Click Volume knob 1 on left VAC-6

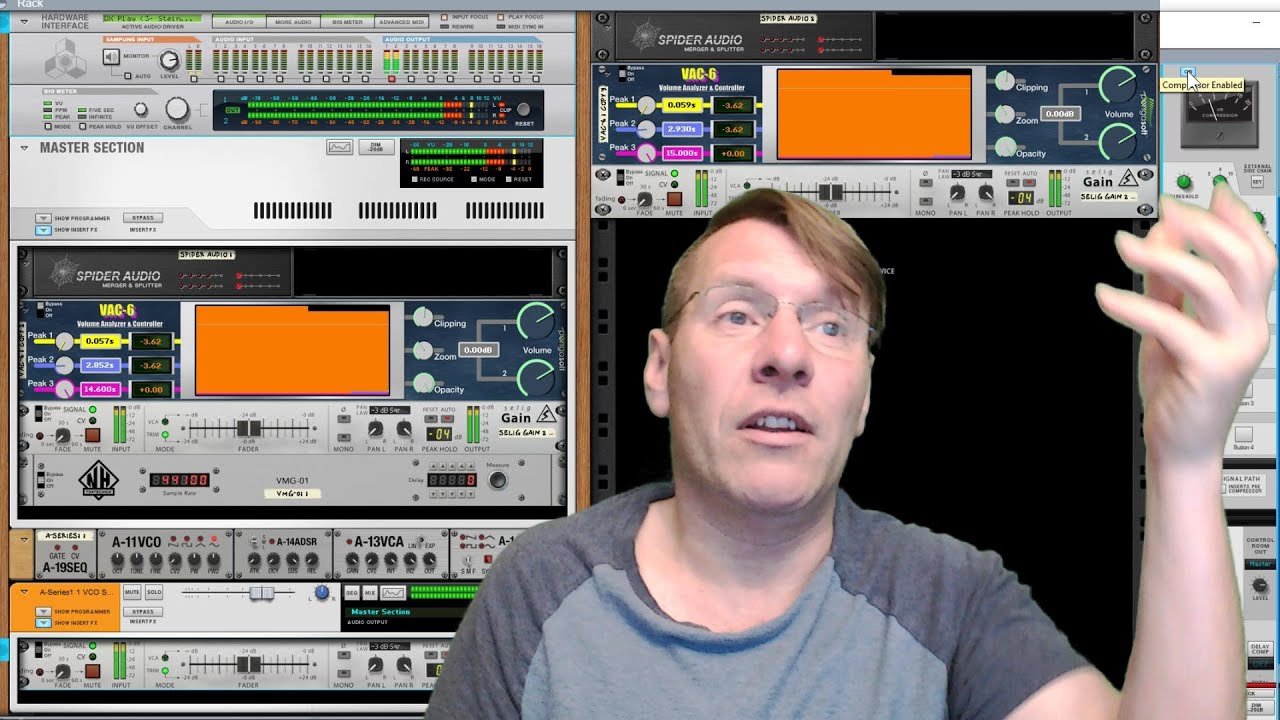click(537, 322)
